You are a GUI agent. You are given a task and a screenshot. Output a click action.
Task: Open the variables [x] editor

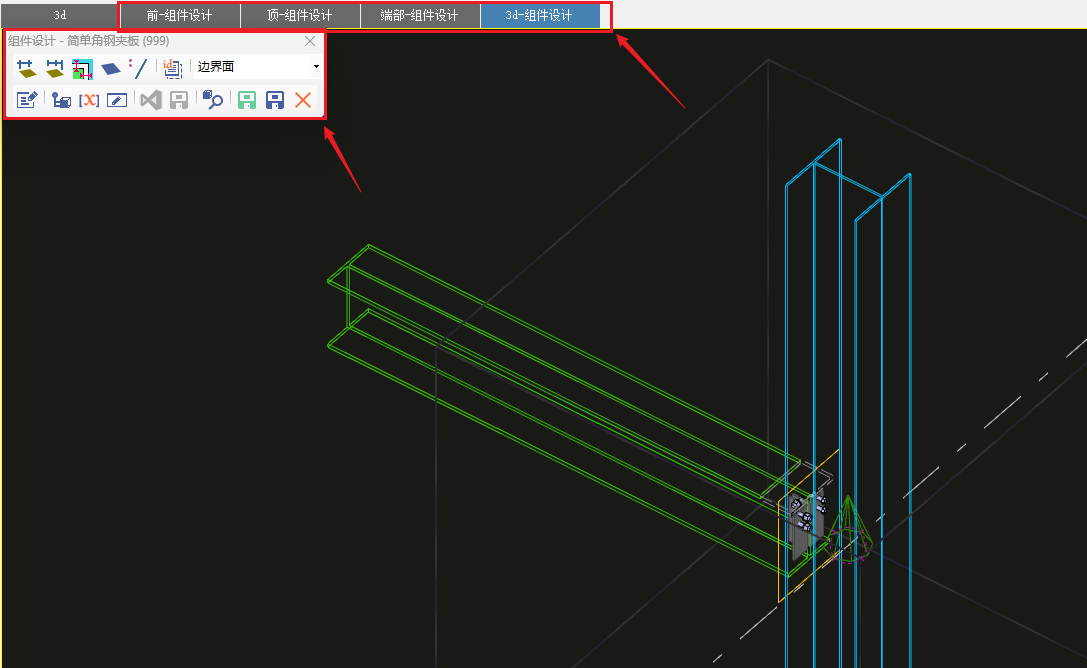click(89, 100)
